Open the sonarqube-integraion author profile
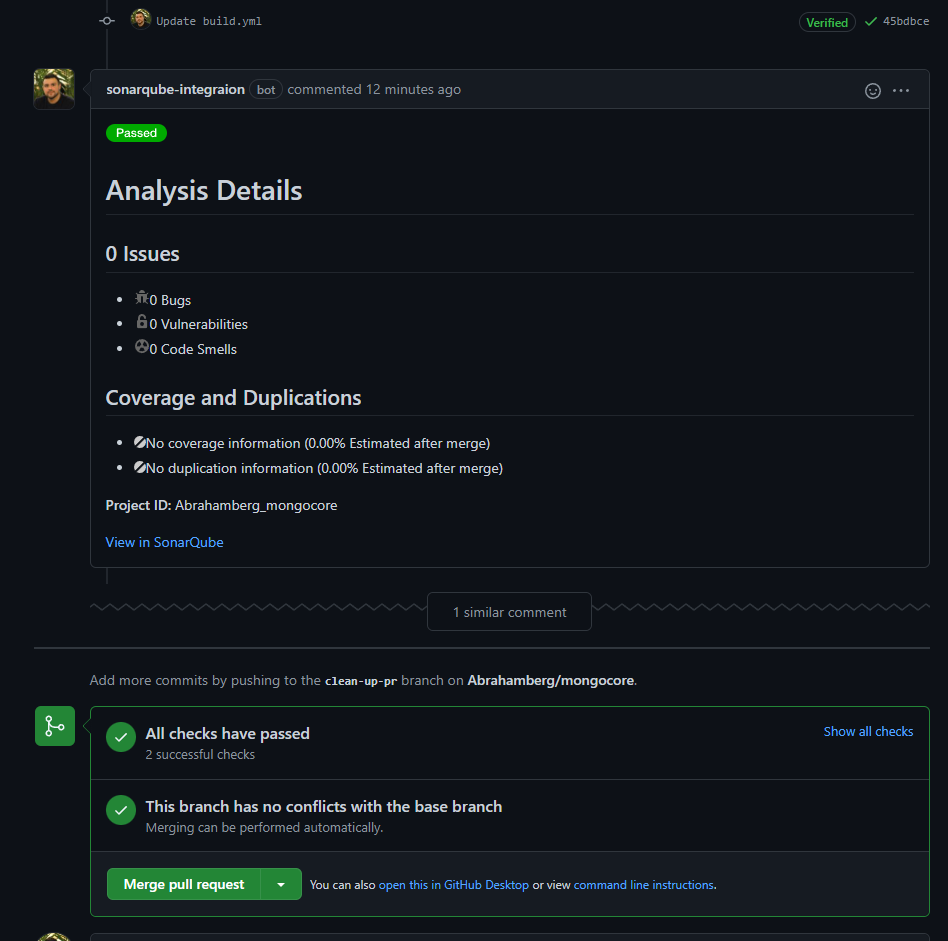 point(175,90)
